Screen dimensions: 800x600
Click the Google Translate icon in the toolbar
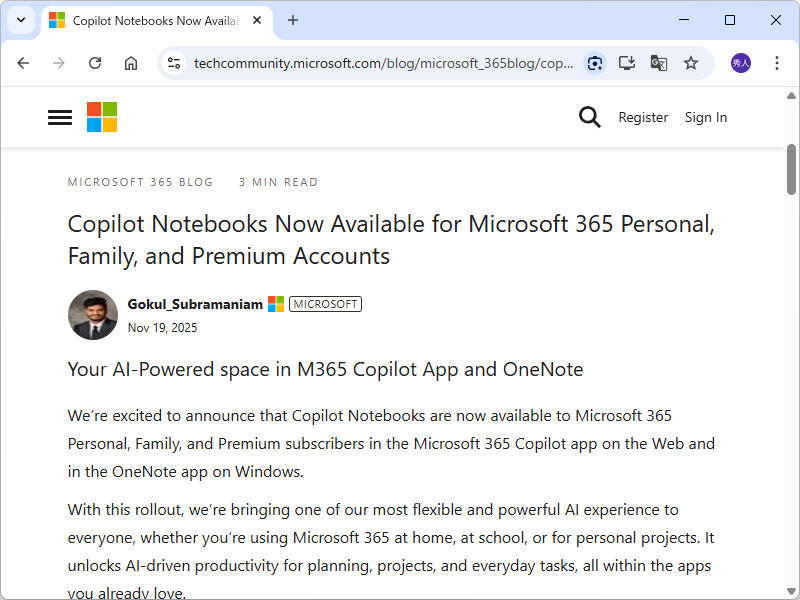(659, 63)
